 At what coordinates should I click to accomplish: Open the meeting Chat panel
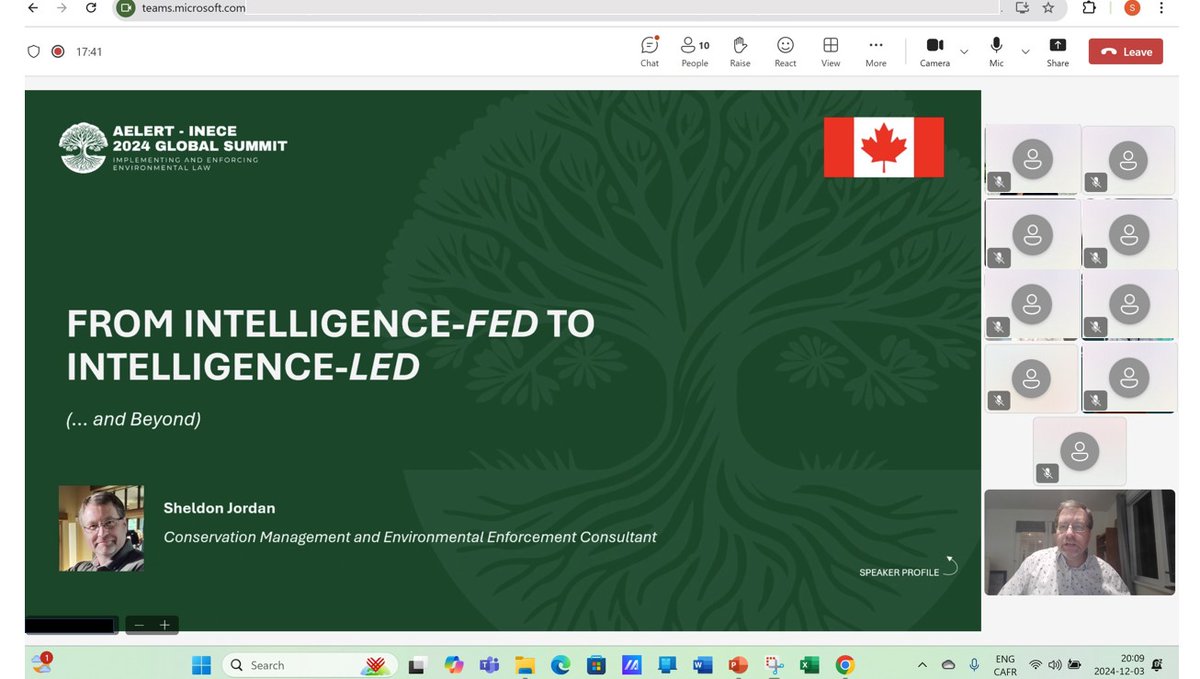coord(649,51)
